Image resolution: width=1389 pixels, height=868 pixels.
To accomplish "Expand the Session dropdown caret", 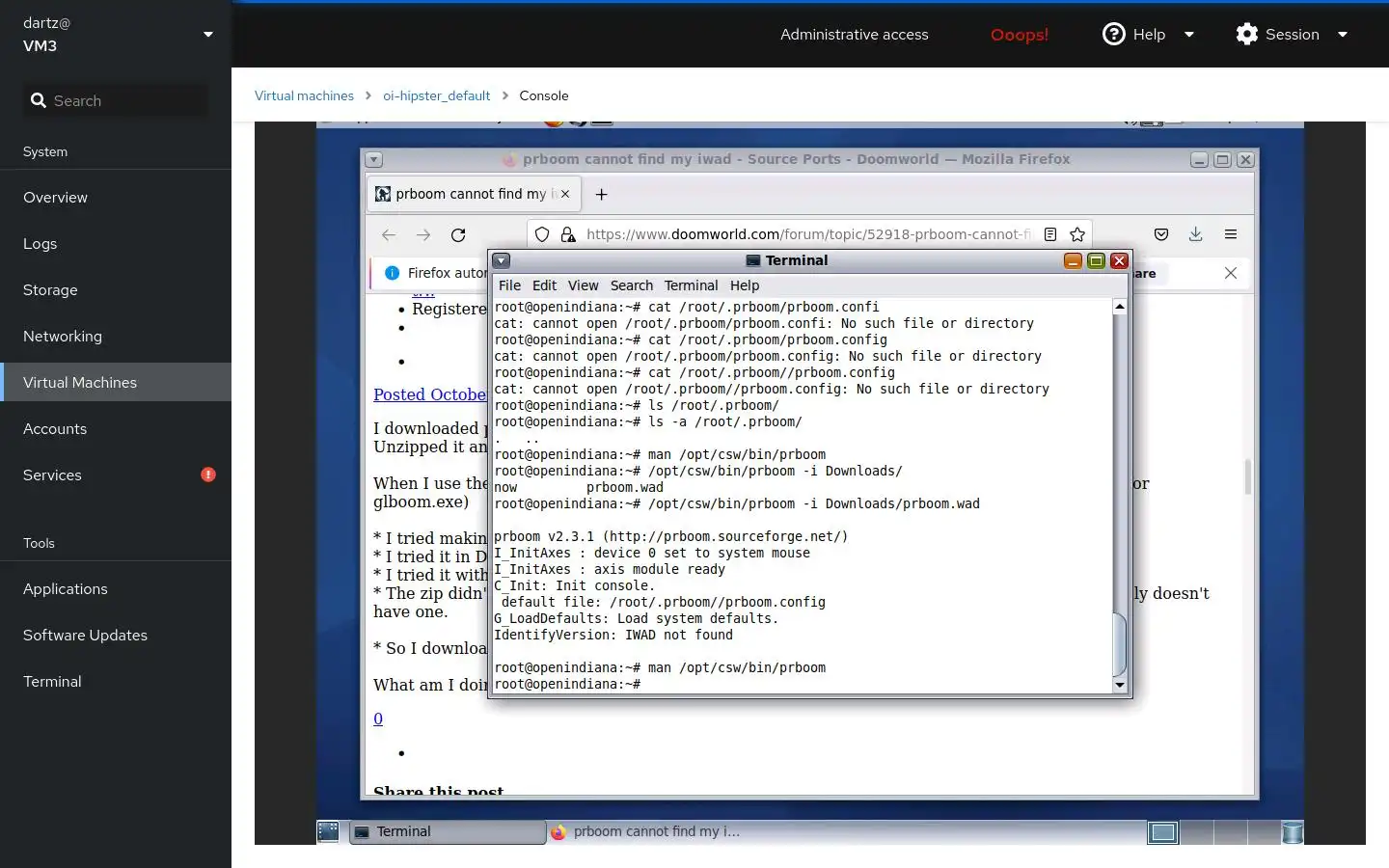I will tap(1342, 34).
